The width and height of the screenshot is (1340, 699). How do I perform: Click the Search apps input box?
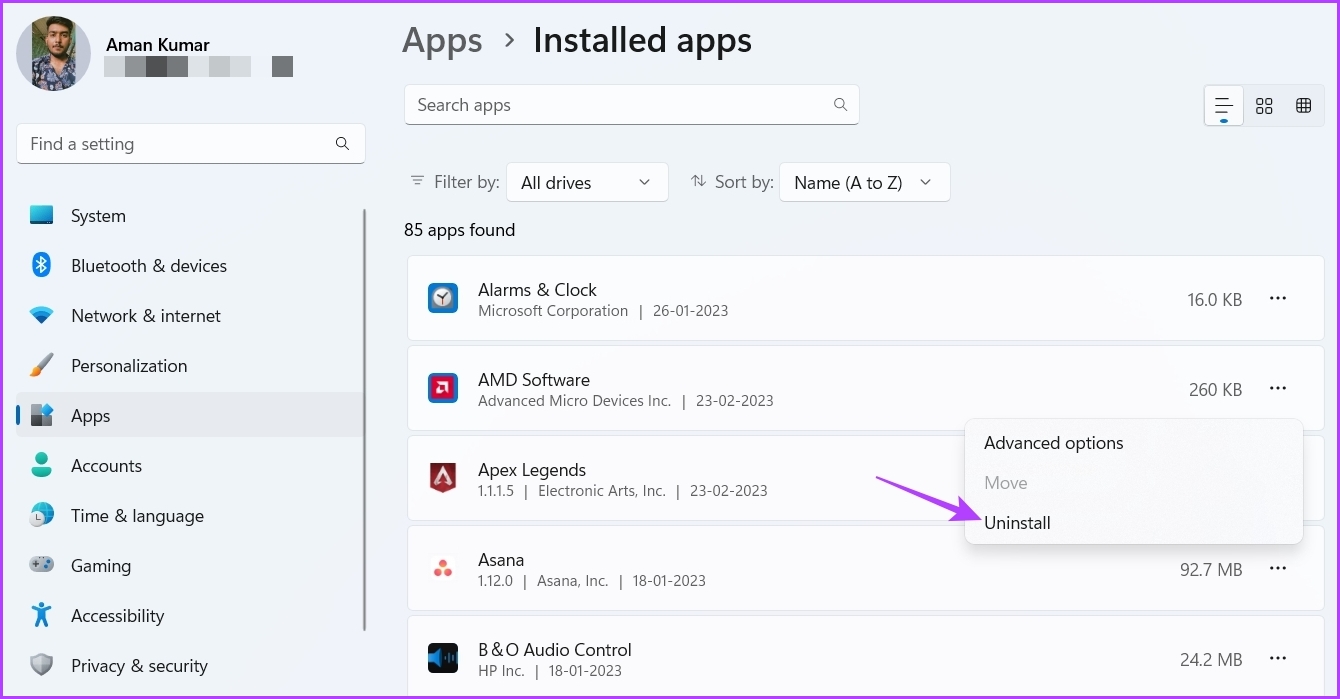coord(620,105)
